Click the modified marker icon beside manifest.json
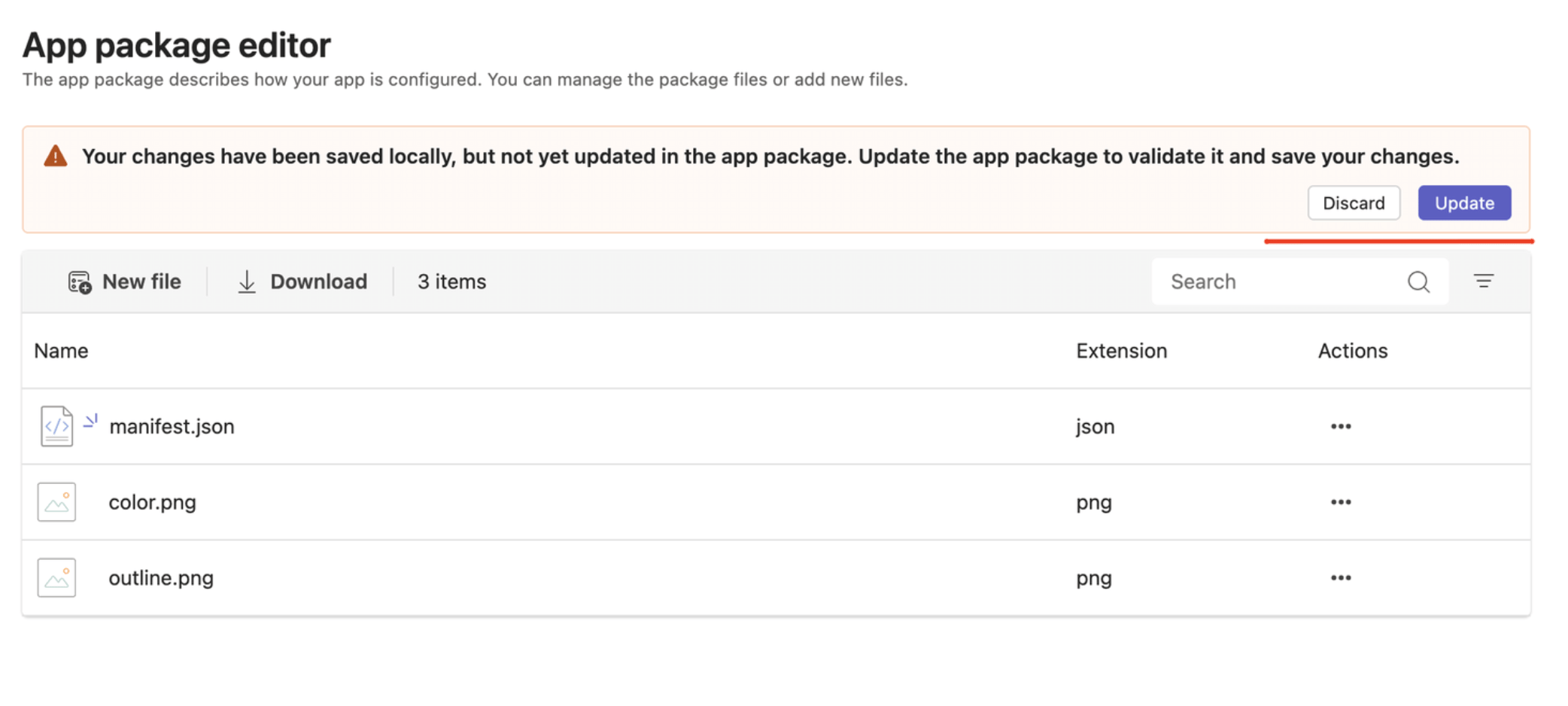 (x=90, y=421)
